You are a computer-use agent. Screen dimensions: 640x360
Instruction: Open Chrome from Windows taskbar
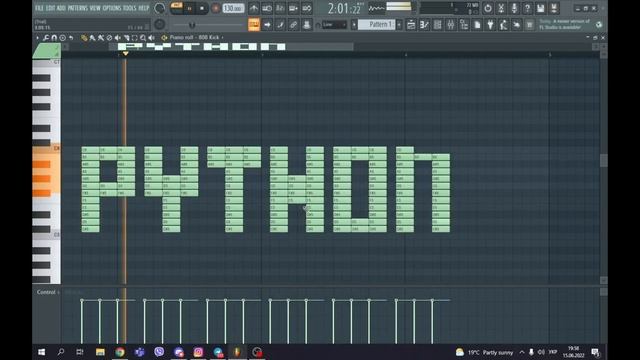tap(120, 352)
